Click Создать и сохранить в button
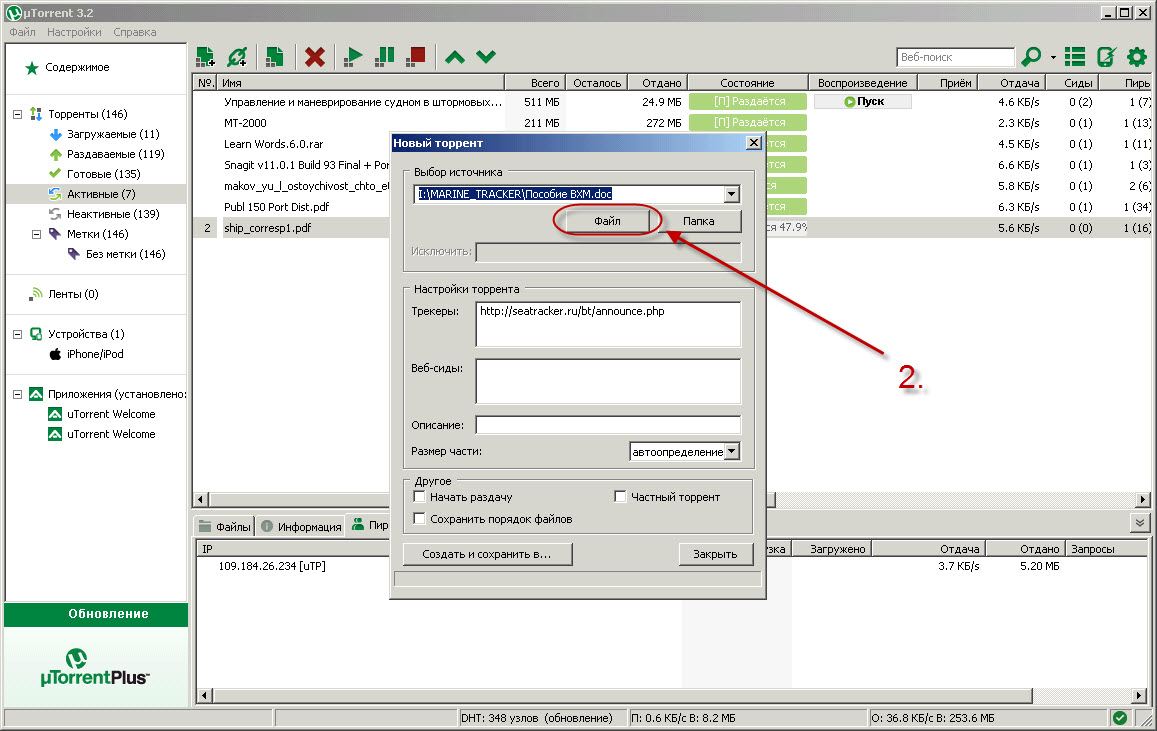Screen dimensions: 1157x731 pos(489,554)
